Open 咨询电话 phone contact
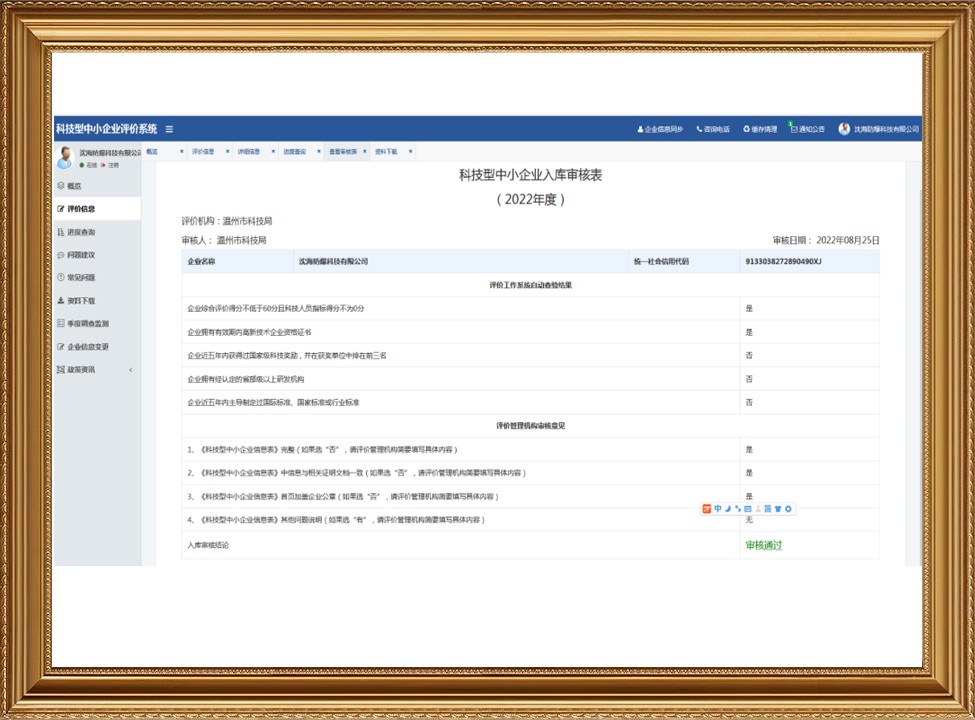 pos(713,129)
